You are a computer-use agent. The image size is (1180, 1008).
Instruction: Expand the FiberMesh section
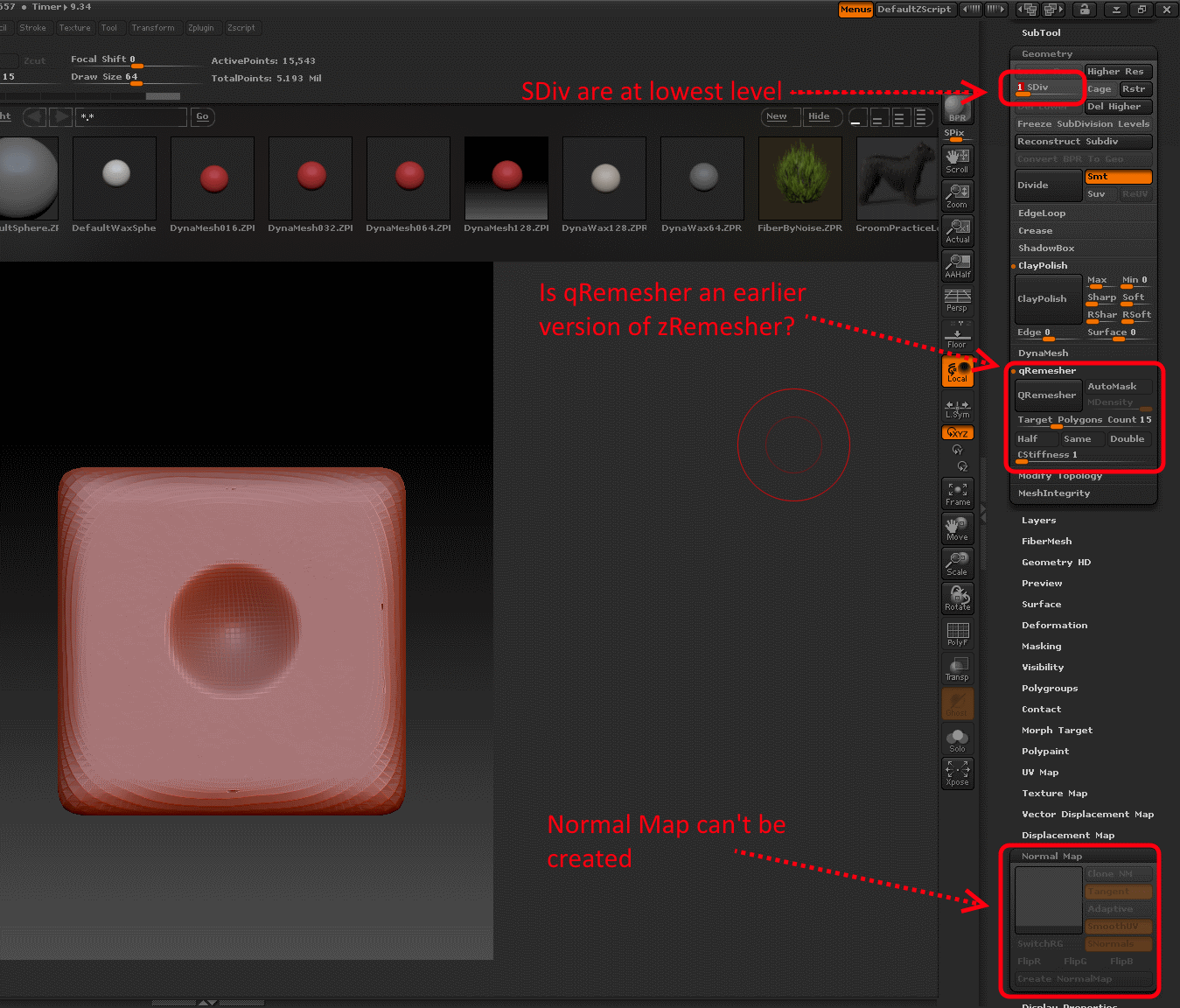coord(1046,542)
